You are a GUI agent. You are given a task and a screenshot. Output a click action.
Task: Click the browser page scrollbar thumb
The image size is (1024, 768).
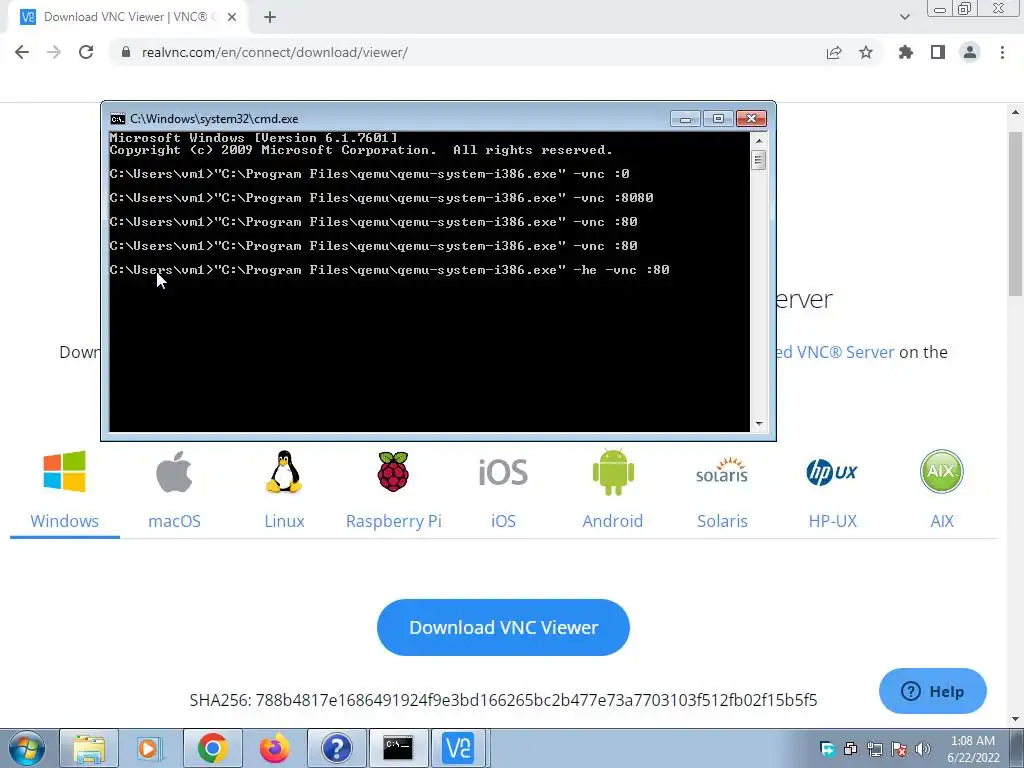click(1016, 214)
